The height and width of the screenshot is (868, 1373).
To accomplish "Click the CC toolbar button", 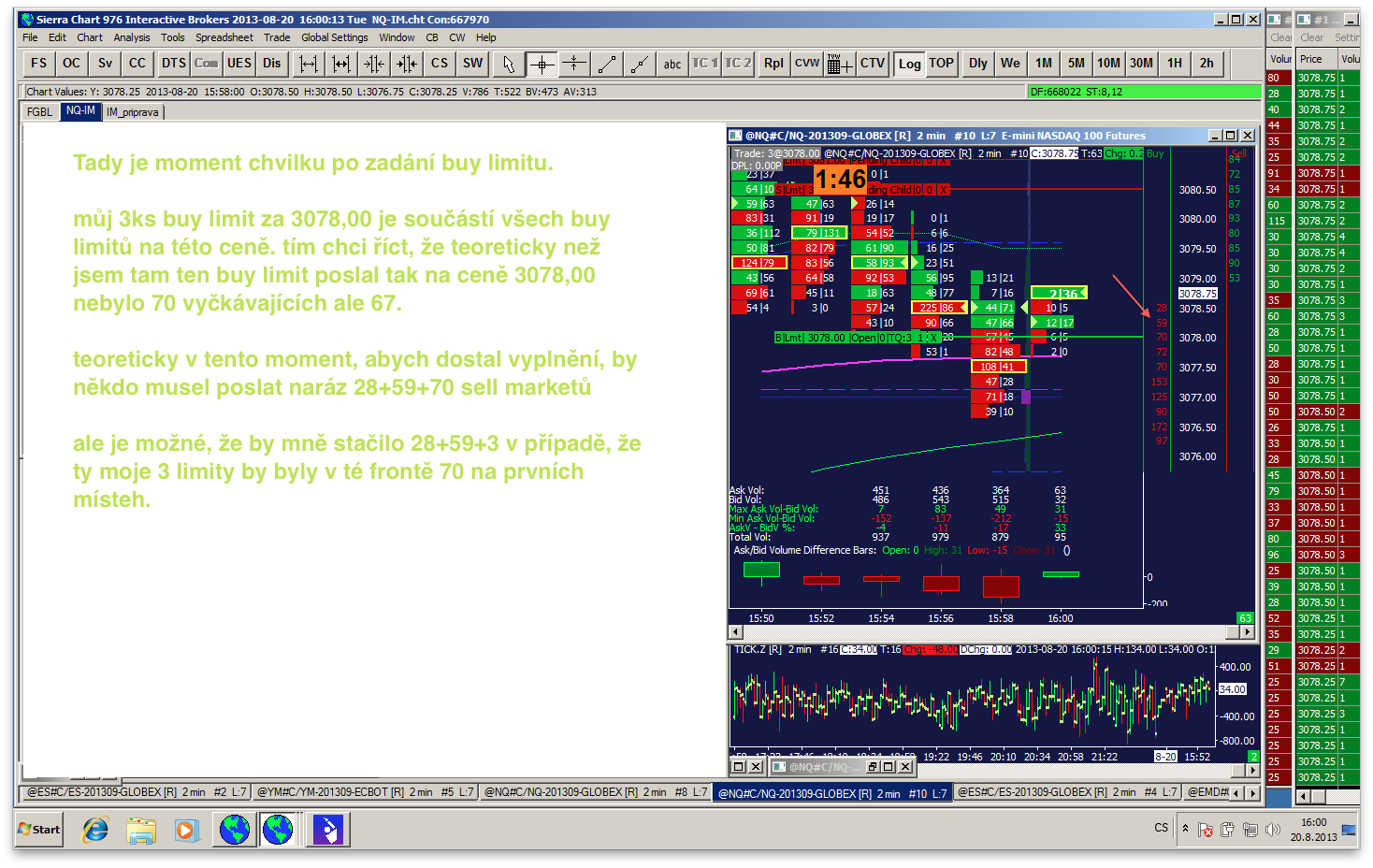I will [137, 64].
